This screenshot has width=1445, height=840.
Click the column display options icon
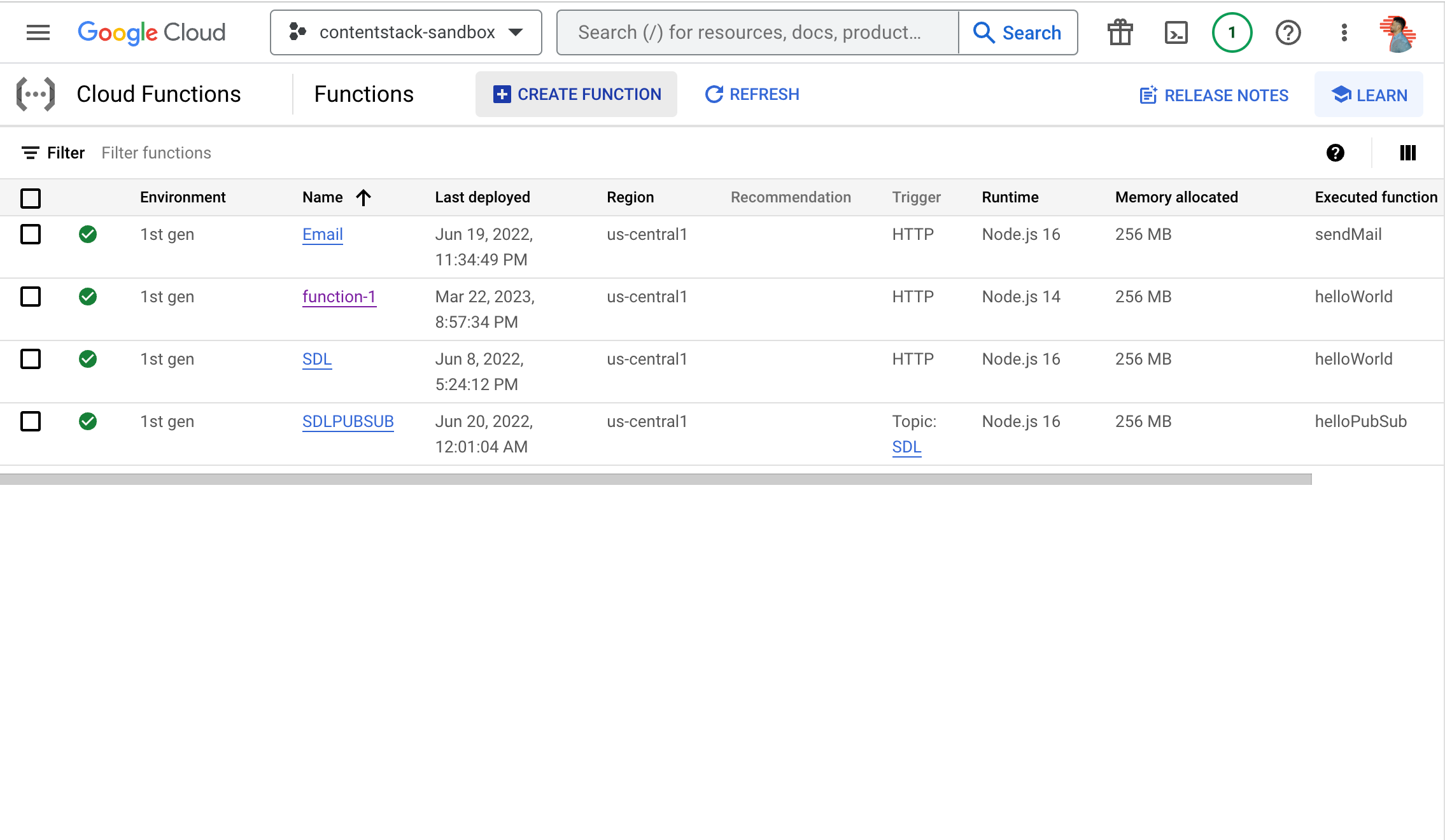pos(1407,153)
